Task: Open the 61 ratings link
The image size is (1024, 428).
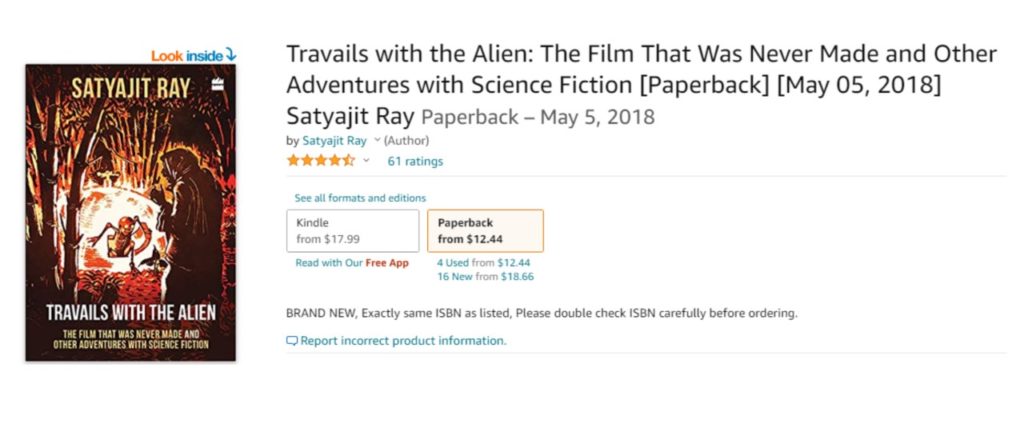Action: pos(415,161)
